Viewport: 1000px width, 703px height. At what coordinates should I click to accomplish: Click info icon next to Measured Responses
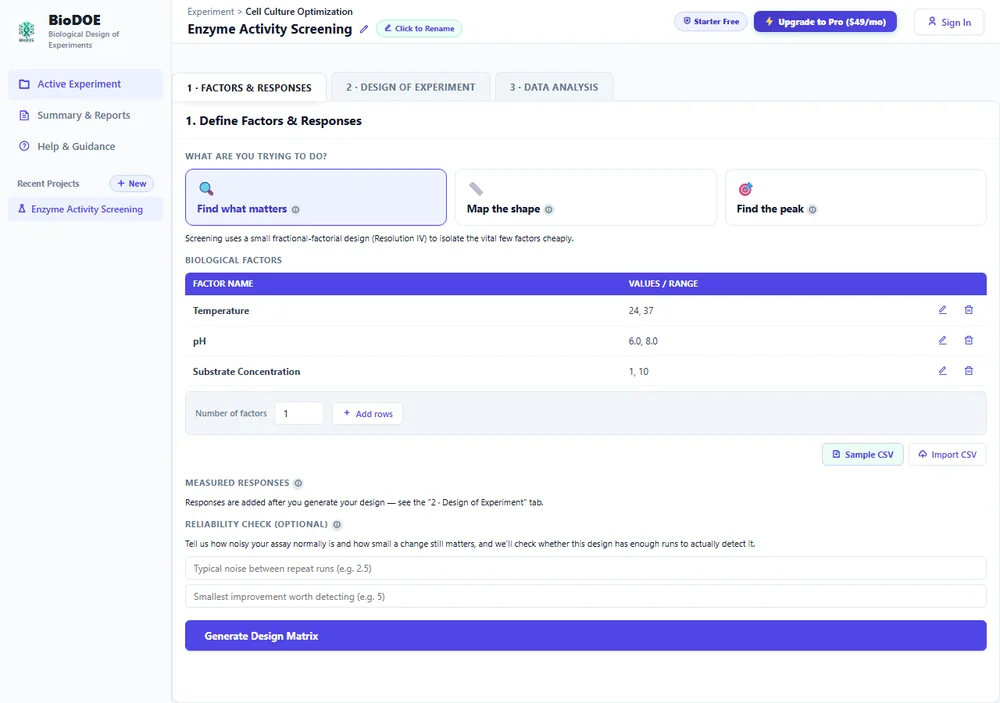(298, 483)
